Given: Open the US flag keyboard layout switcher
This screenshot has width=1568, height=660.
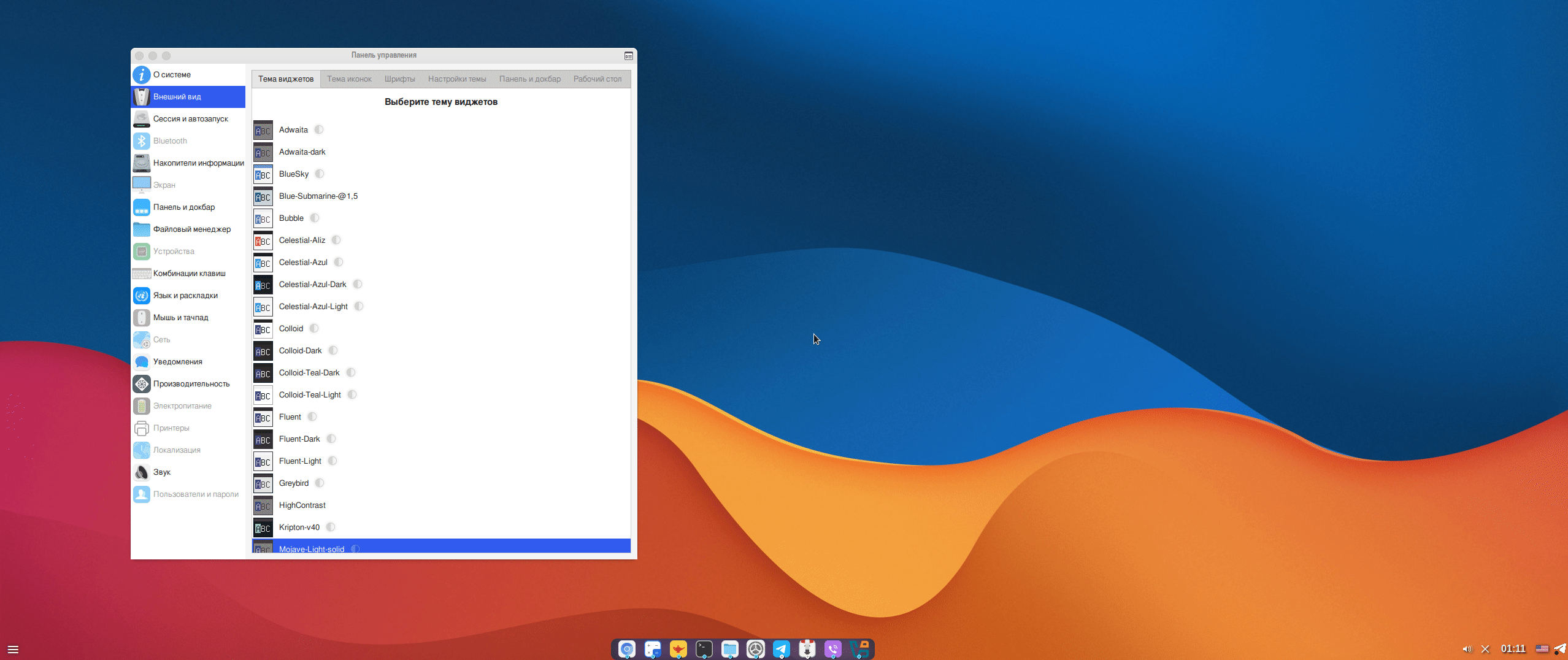Looking at the screenshot, I should click(1542, 649).
